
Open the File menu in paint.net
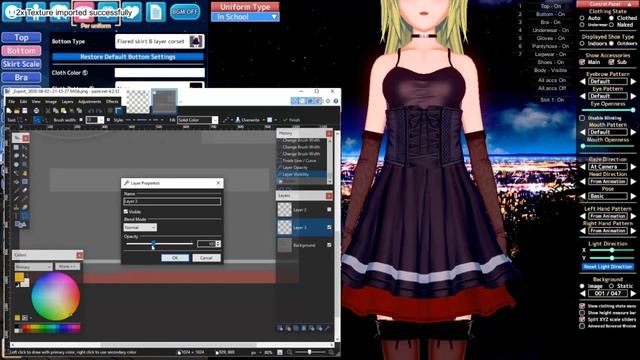11,101
